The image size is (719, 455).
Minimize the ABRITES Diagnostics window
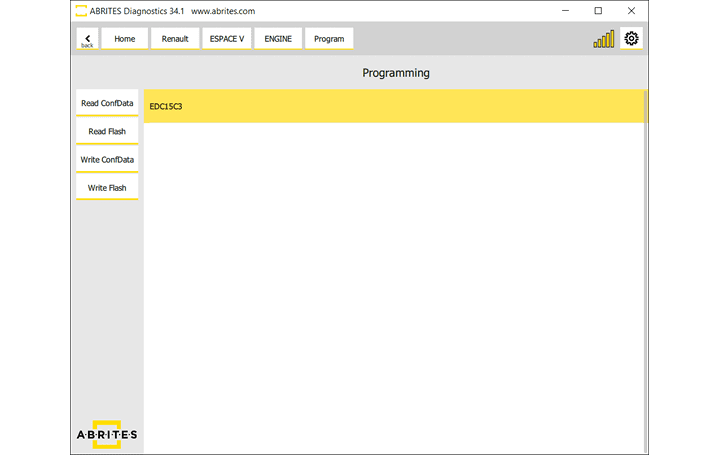tap(568, 11)
